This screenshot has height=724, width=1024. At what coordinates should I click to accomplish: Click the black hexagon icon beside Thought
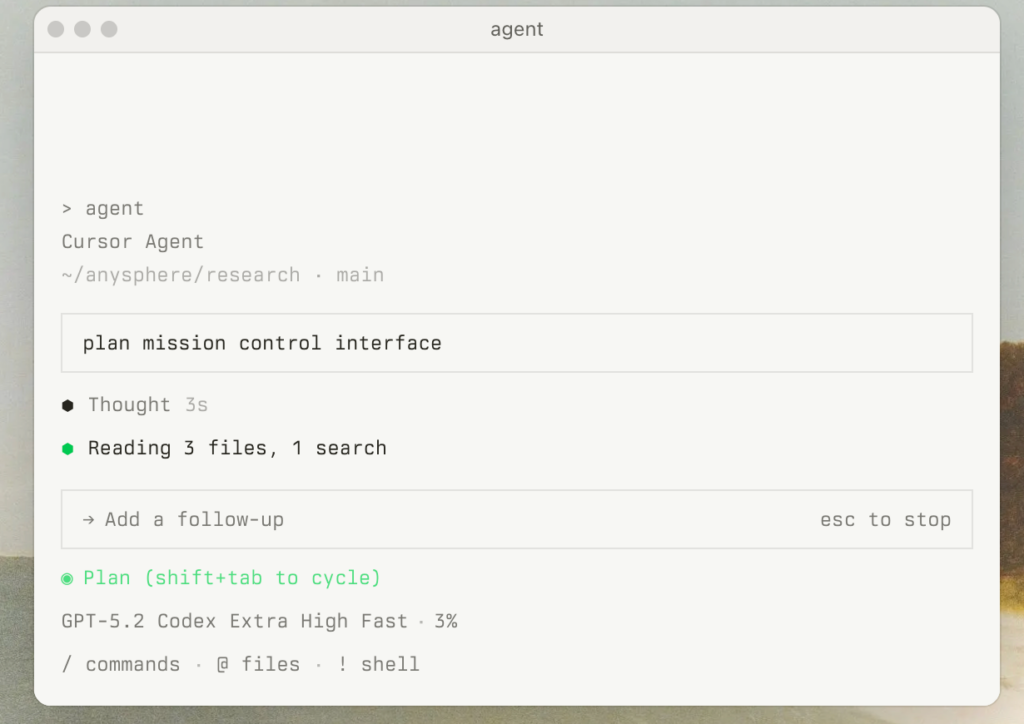[68, 405]
